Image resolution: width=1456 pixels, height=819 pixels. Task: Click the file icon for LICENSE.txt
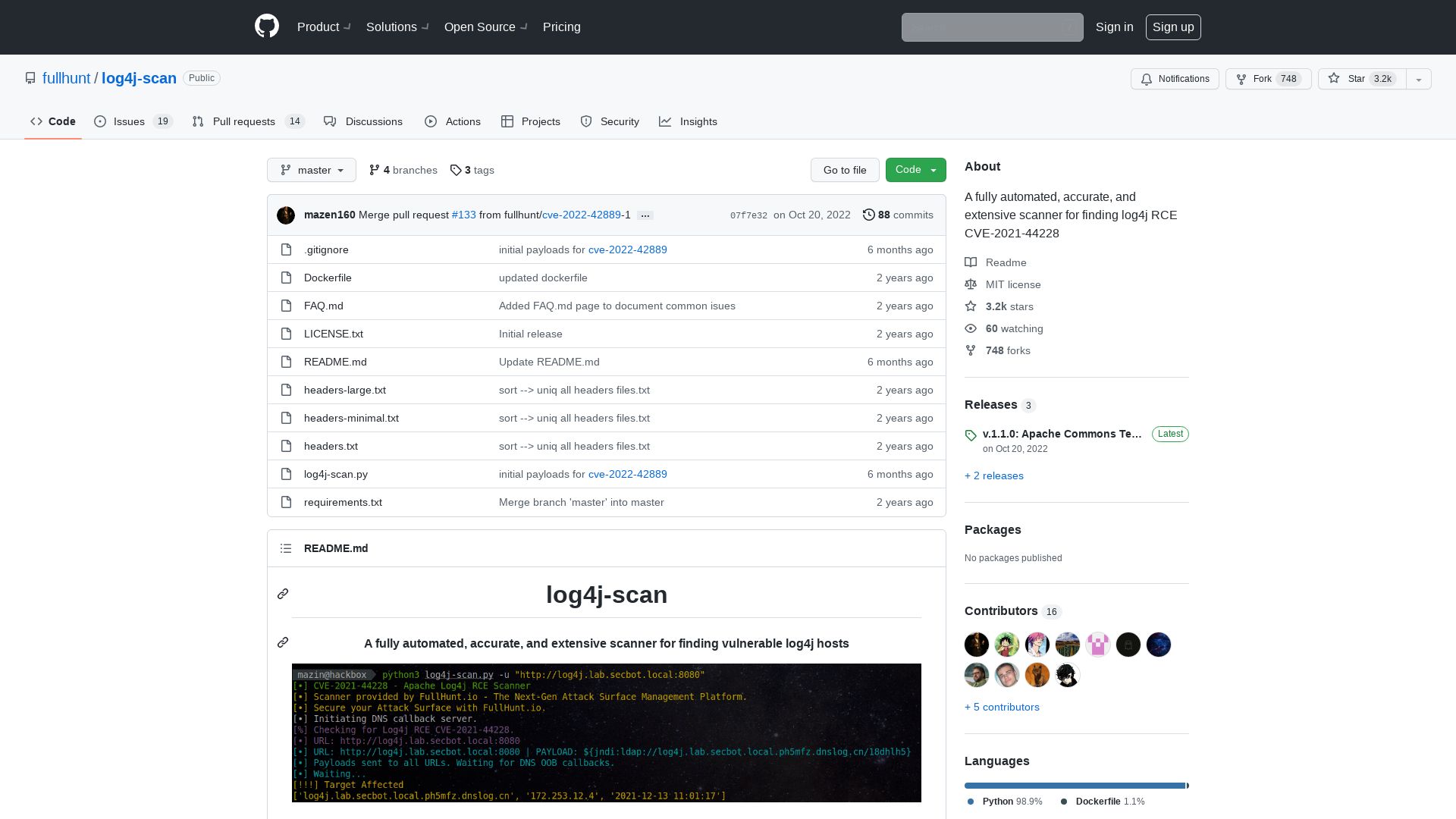pyautogui.click(x=286, y=334)
